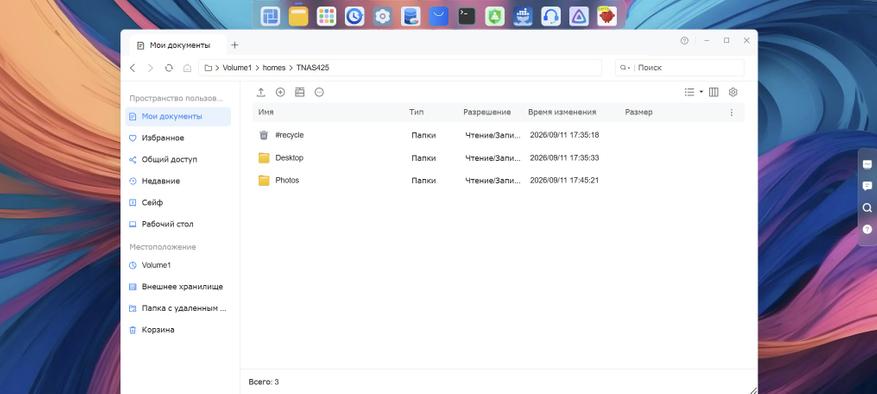
Task: Open Внешнее хранилище in sidebar
Action: 179,287
